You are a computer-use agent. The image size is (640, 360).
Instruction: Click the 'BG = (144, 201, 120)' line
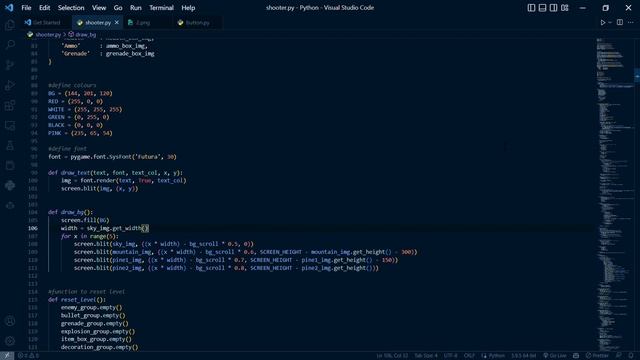tap(80, 93)
